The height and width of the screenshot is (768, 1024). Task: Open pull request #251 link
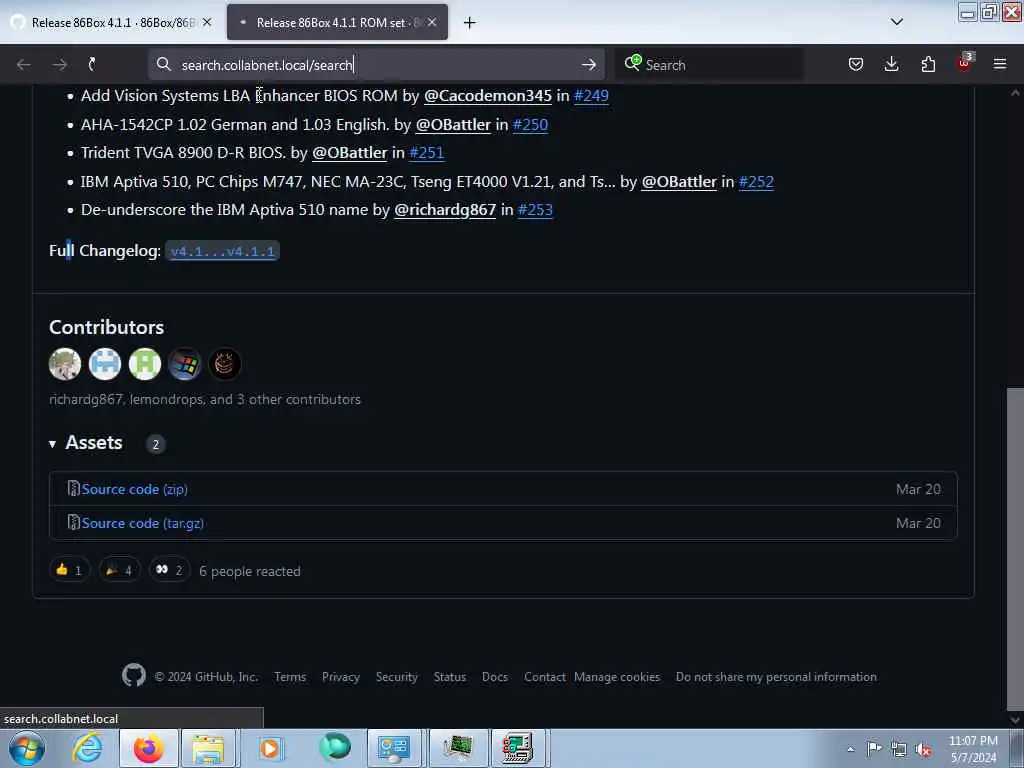tap(426, 153)
